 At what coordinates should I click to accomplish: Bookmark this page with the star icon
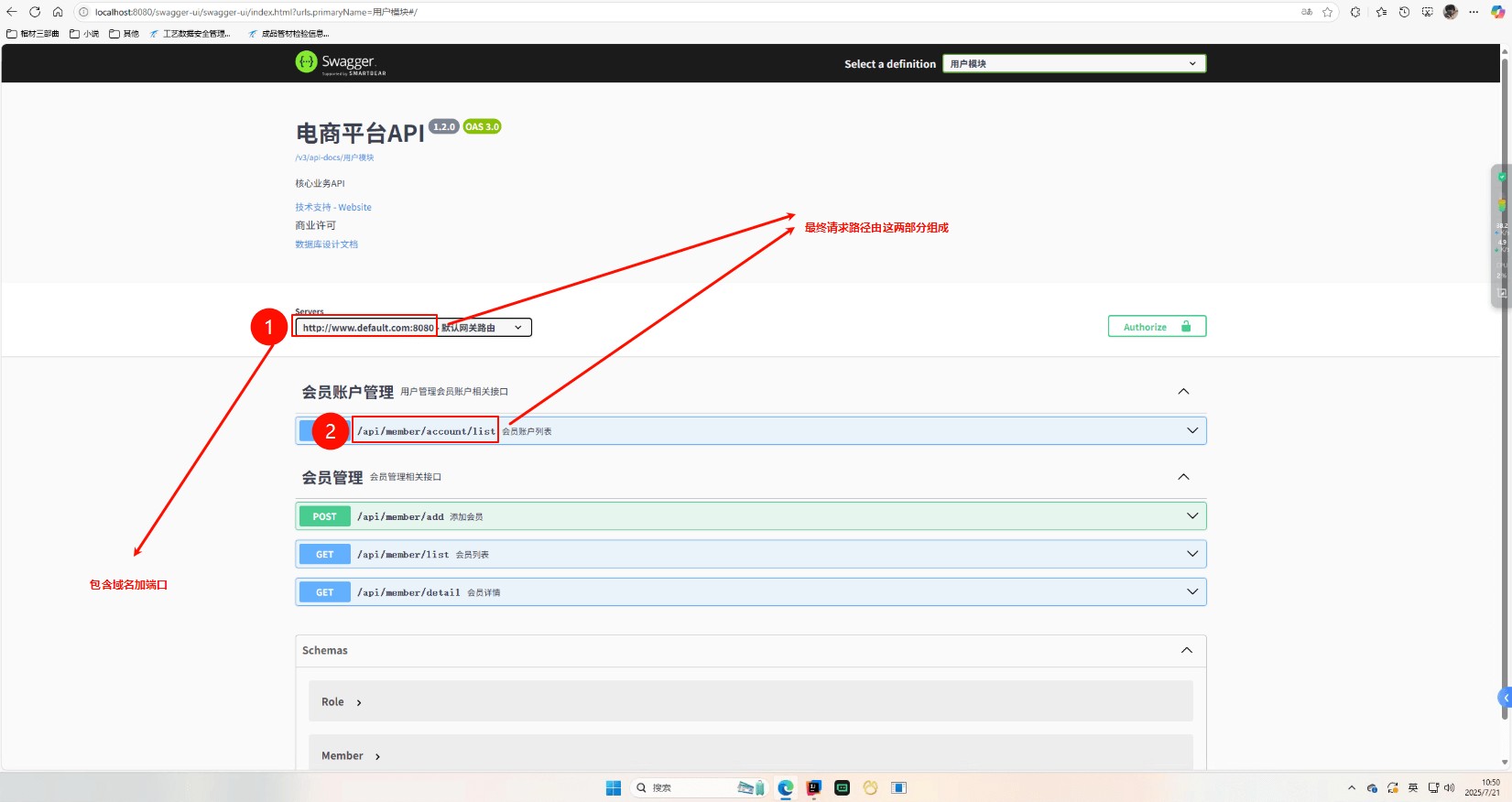coord(1327,12)
